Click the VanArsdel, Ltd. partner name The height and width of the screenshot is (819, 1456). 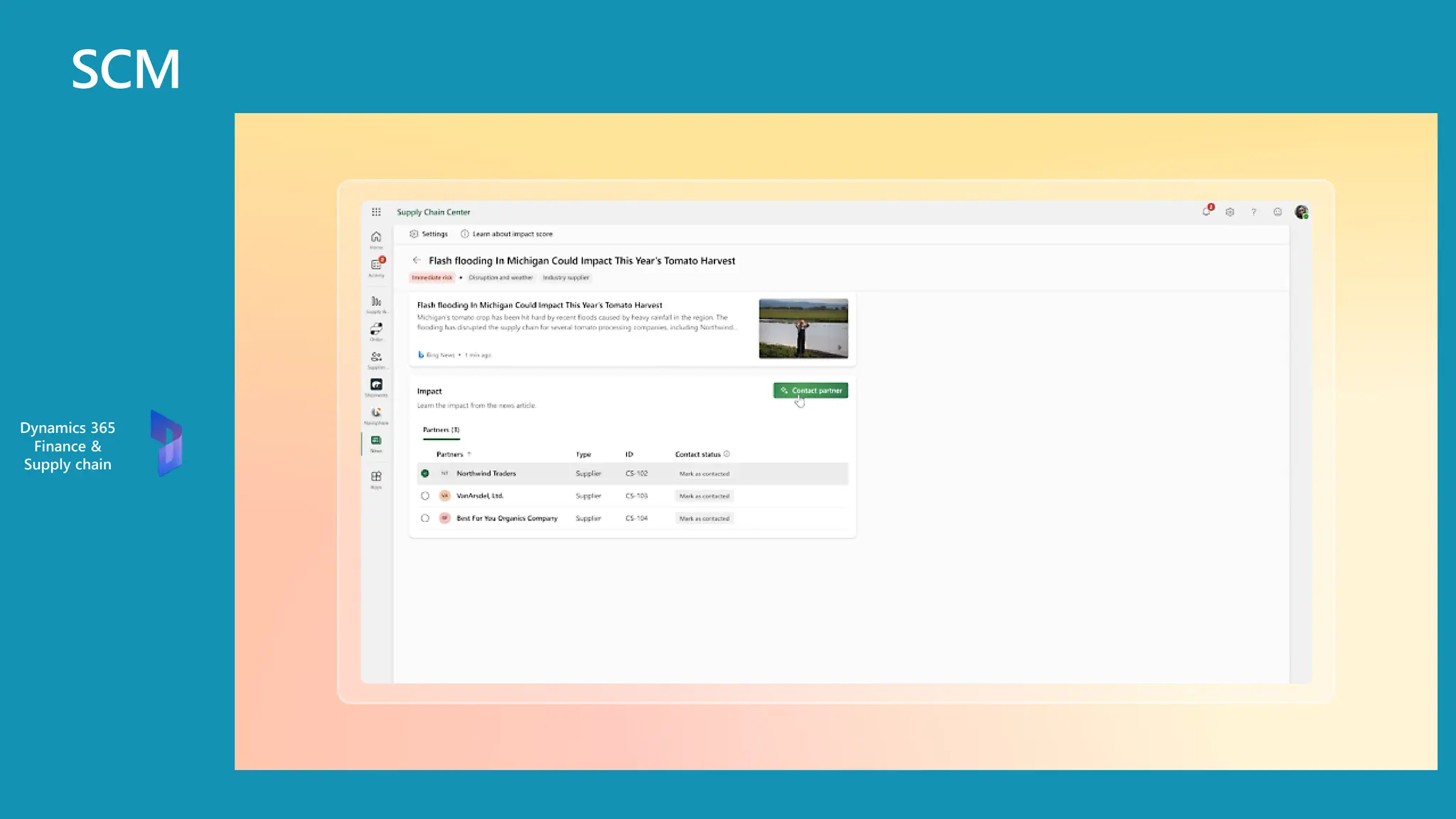pos(480,496)
